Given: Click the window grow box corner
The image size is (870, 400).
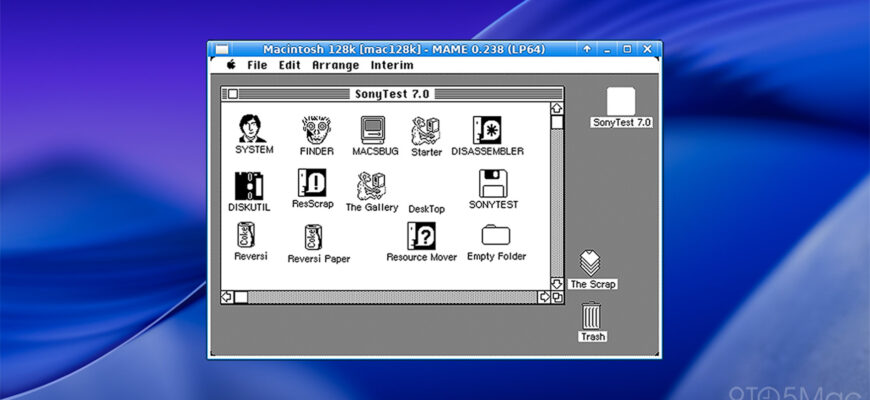Looking at the screenshot, I should [557, 297].
